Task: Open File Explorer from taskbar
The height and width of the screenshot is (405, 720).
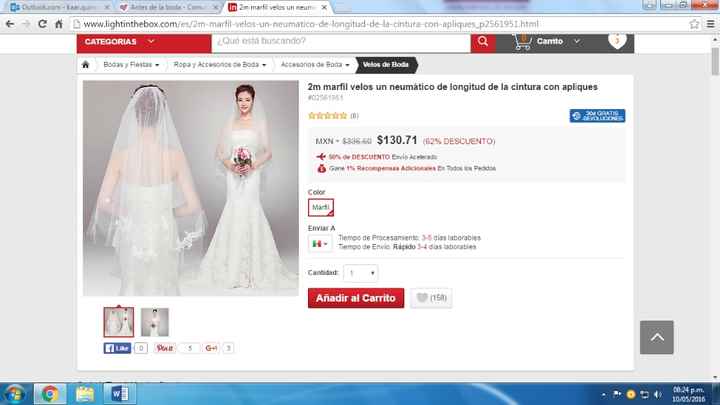Action: 85,394
